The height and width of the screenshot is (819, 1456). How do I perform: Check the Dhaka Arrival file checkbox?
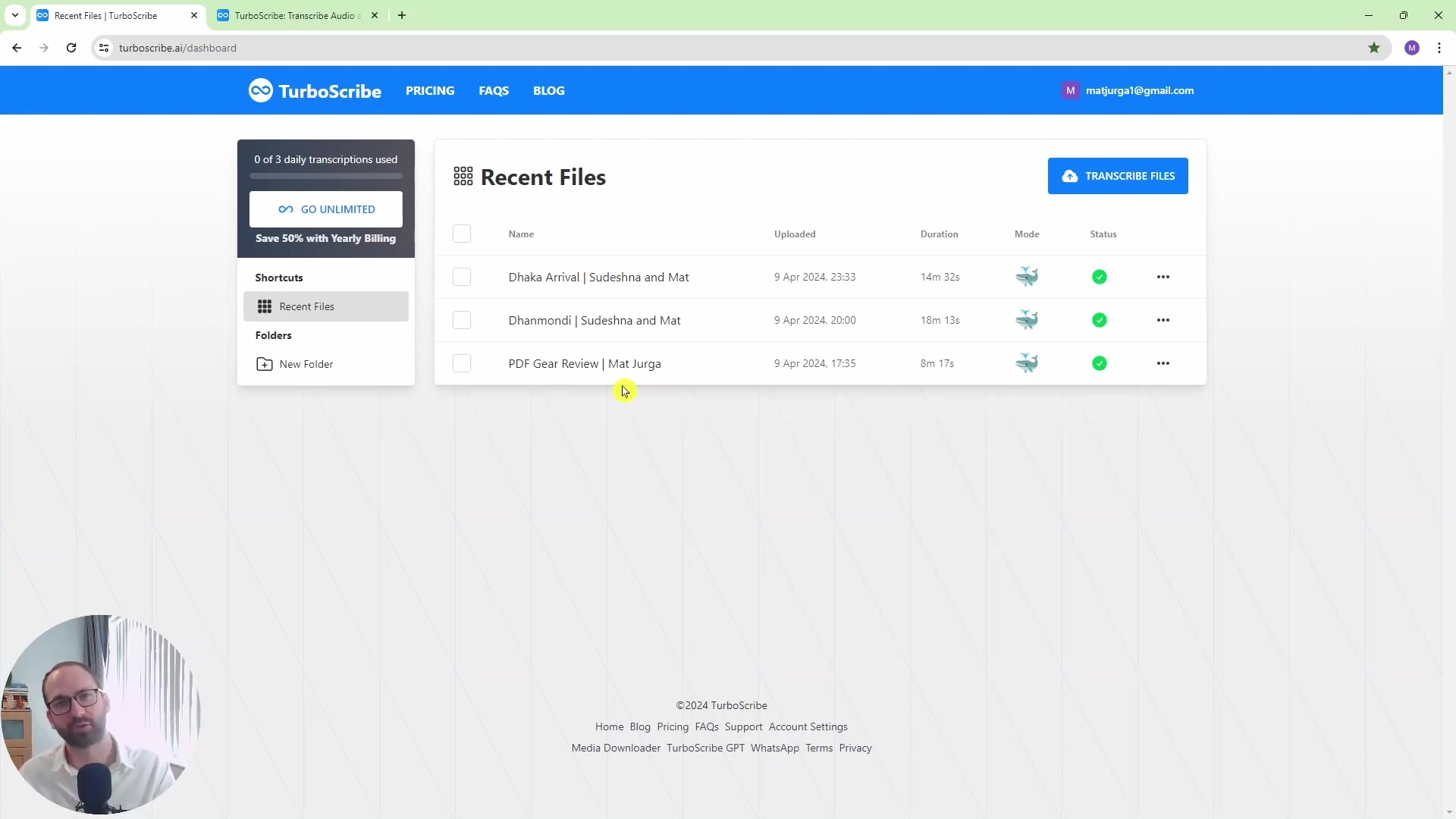point(461,277)
